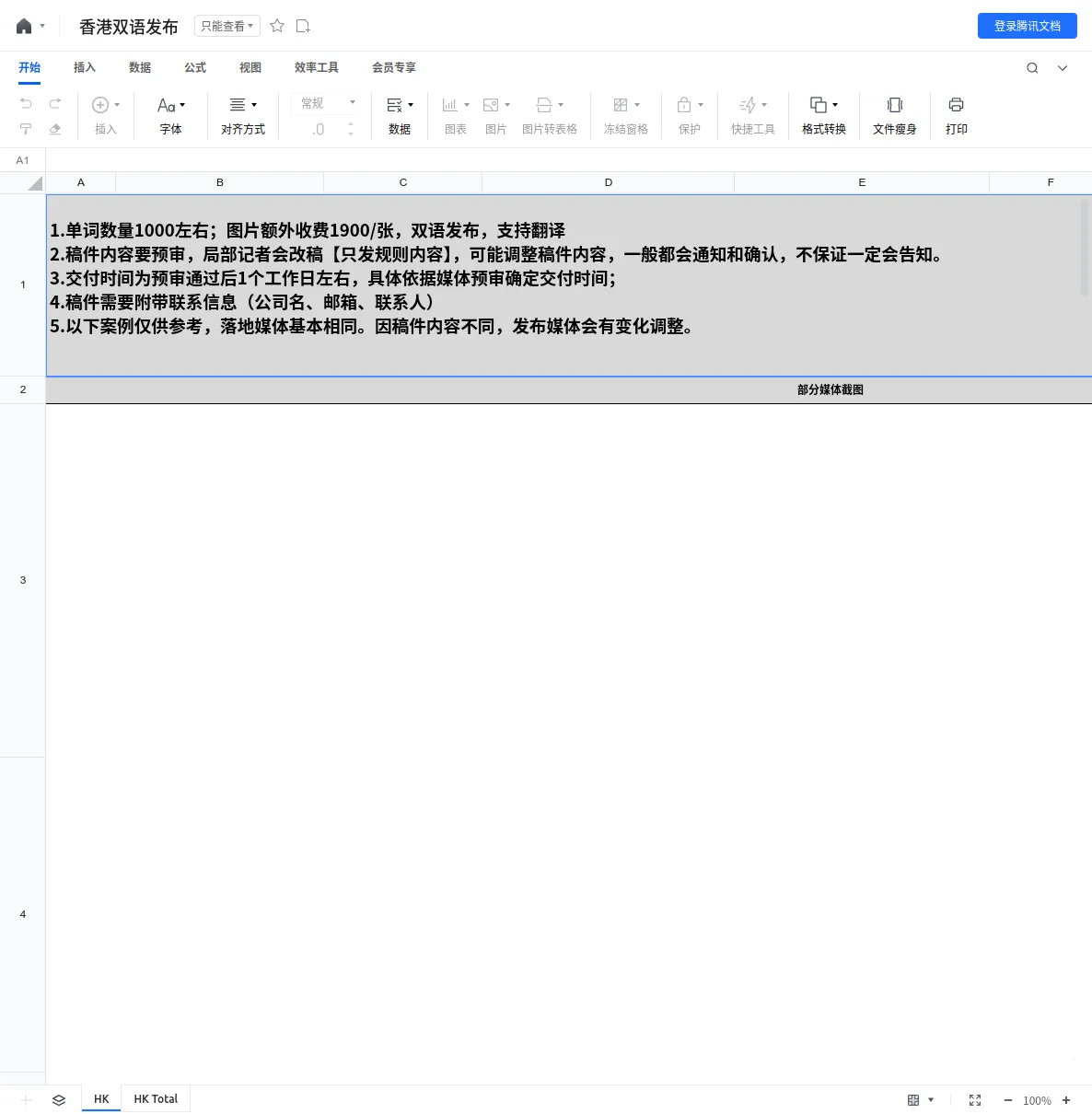Click the 100% zoom level
Viewport: 1092px width, 1114px height.
coord(1037,1100)
